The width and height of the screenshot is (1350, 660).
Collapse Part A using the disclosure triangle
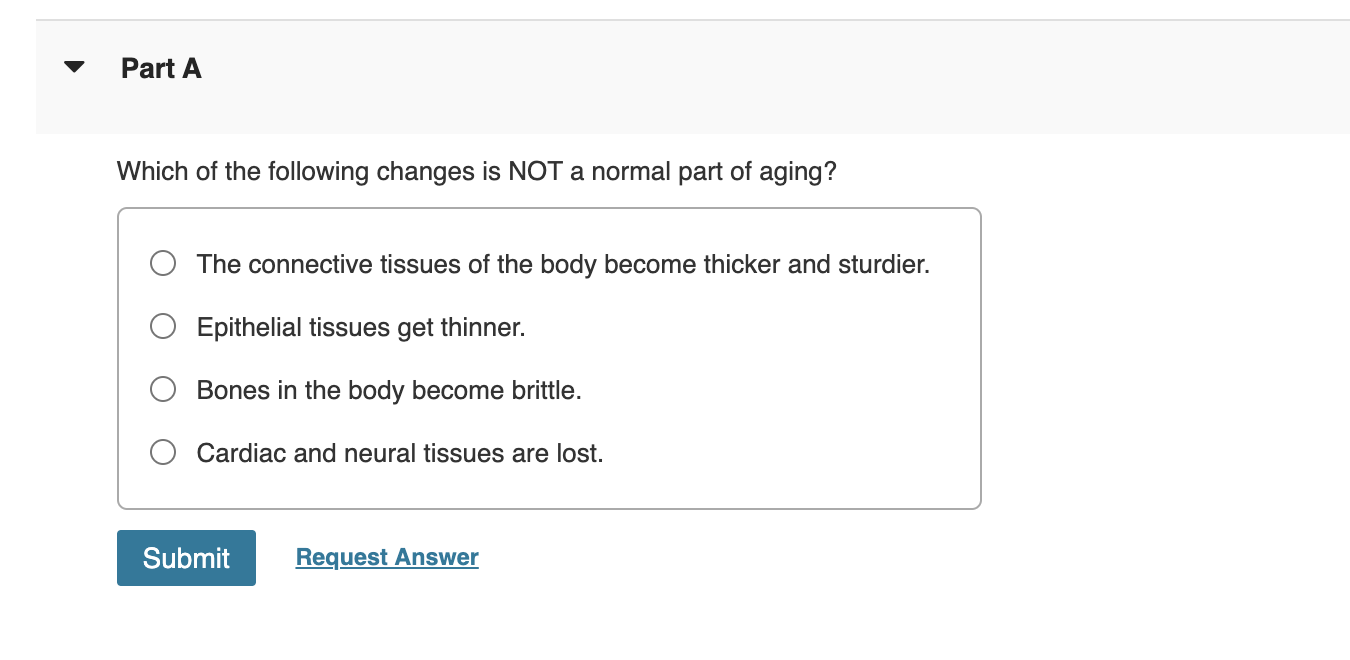(x=74, y=66)
